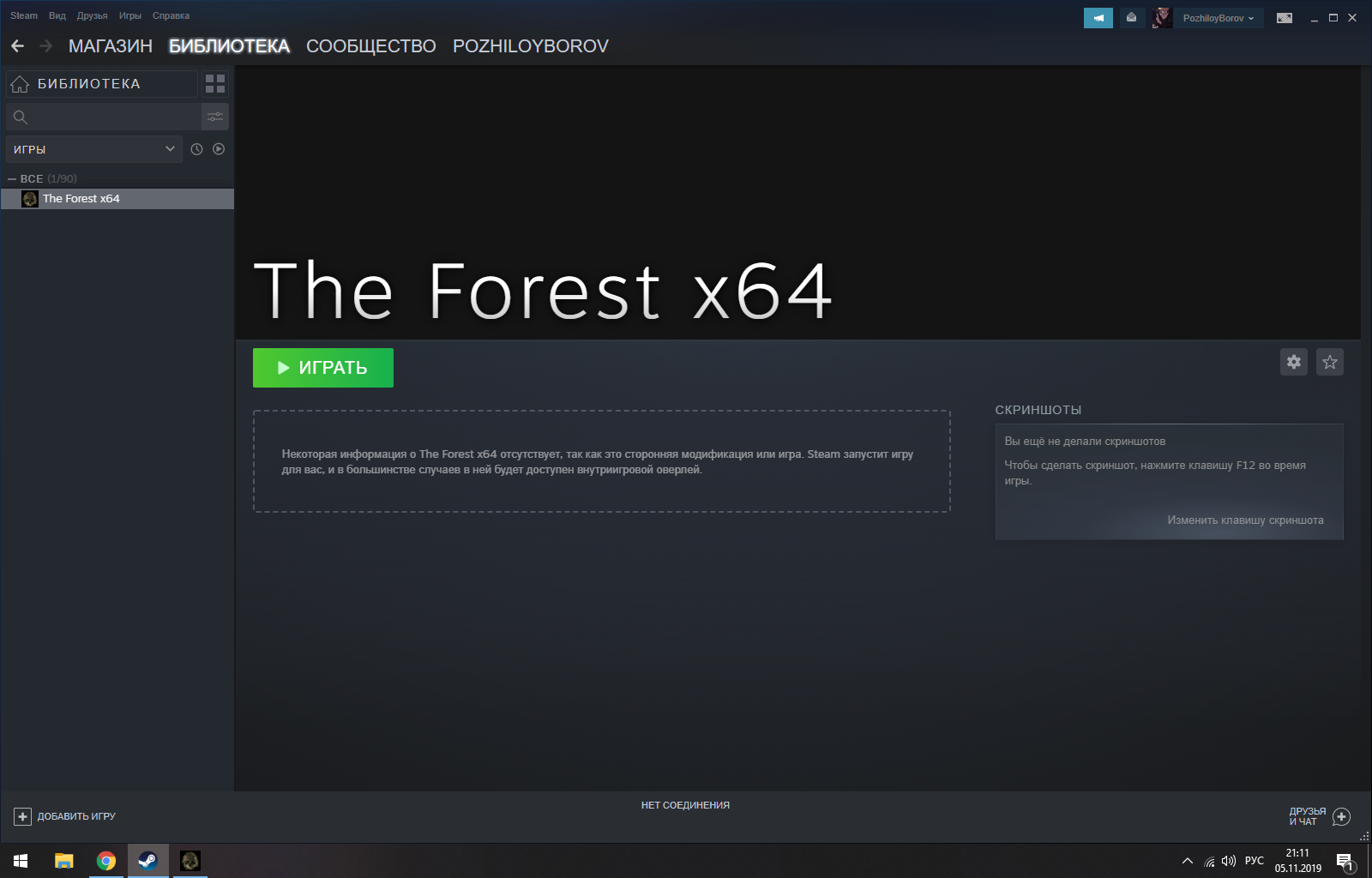Open The Forest taskbar icon
Screen dimensions: 1372x878
pyautogui.click(x=190, y=861)
